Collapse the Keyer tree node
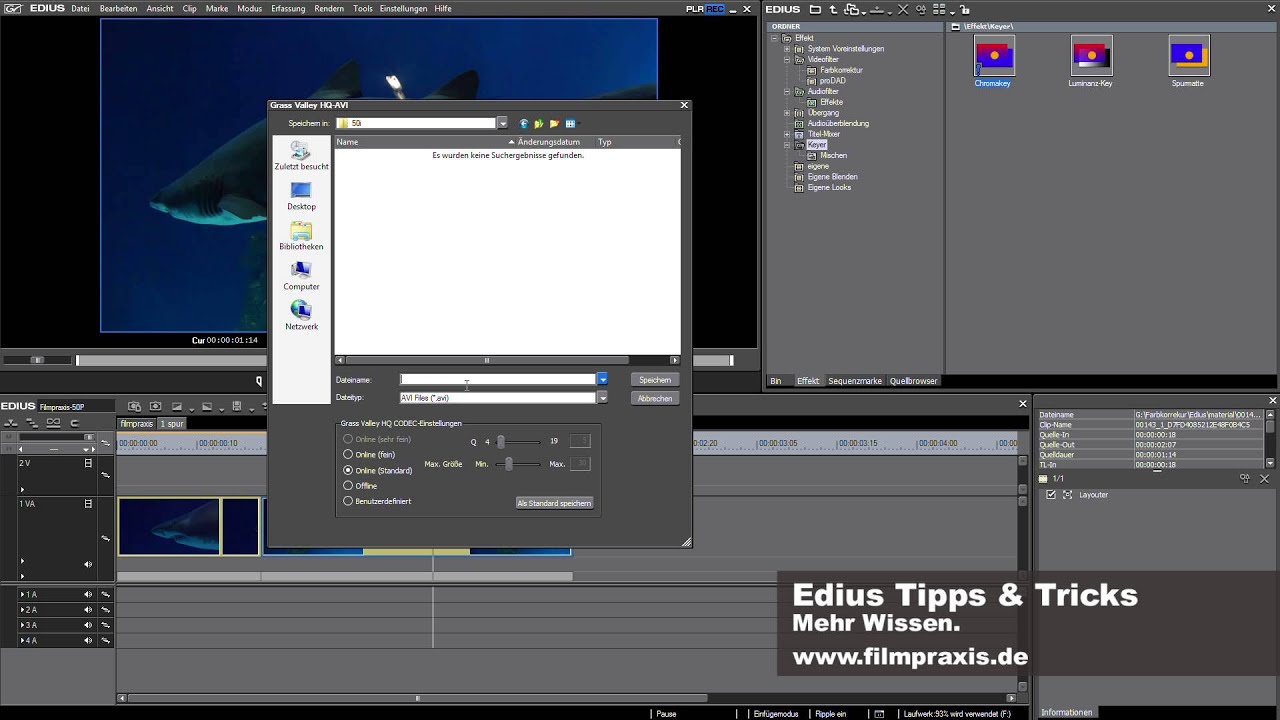The image size is (1280, 720). pos(787,145)
